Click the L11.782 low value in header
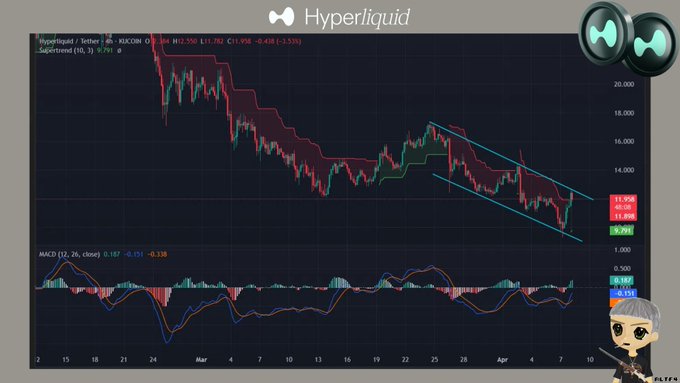This screenshot has height=383, width=680. 212,41
